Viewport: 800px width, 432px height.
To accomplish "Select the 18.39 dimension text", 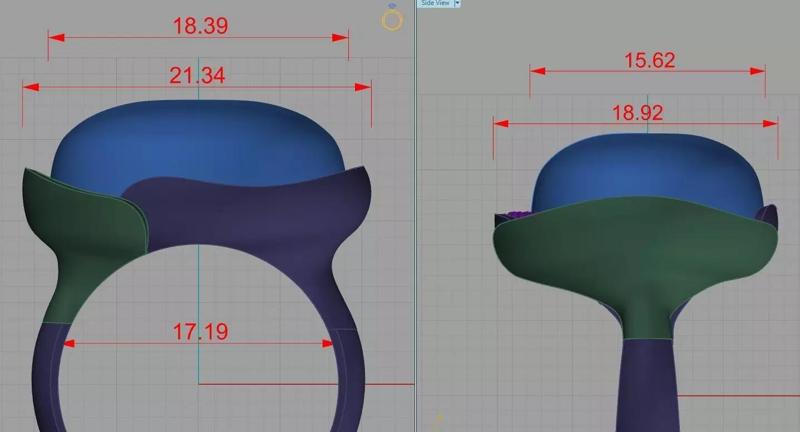I will pos(201,26).
